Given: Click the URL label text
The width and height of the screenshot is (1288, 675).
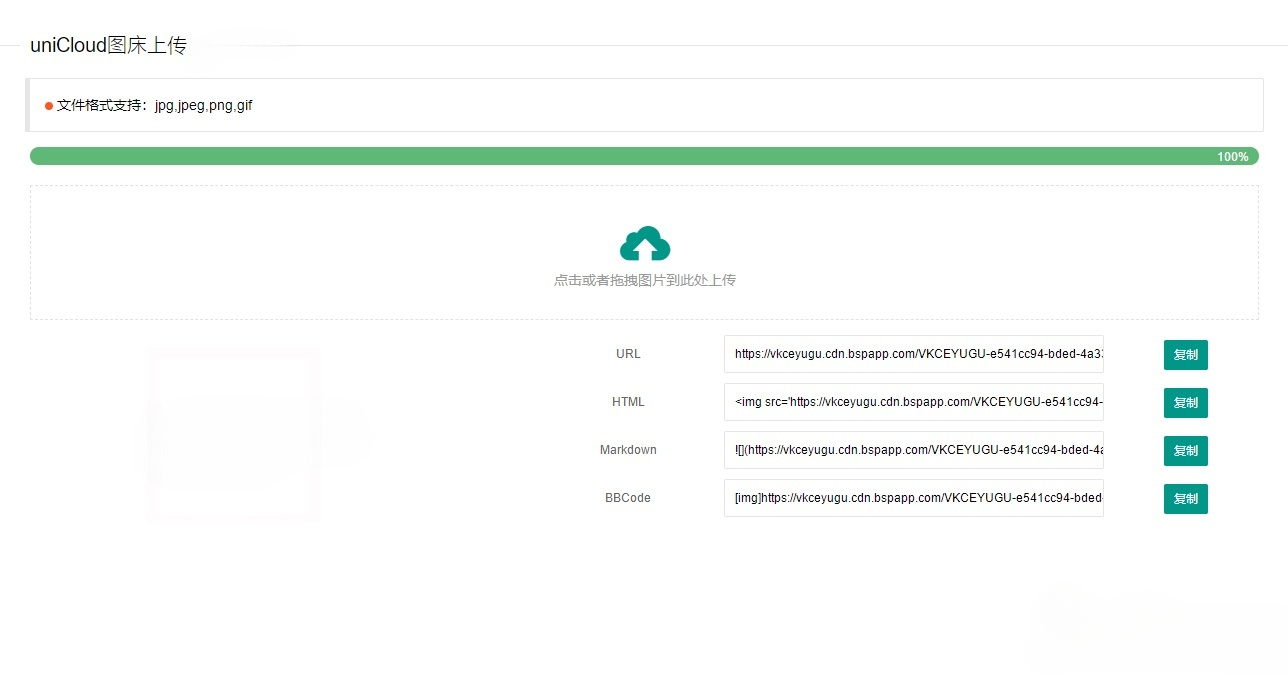Looking at the screenshot, I should coord(628,354).
